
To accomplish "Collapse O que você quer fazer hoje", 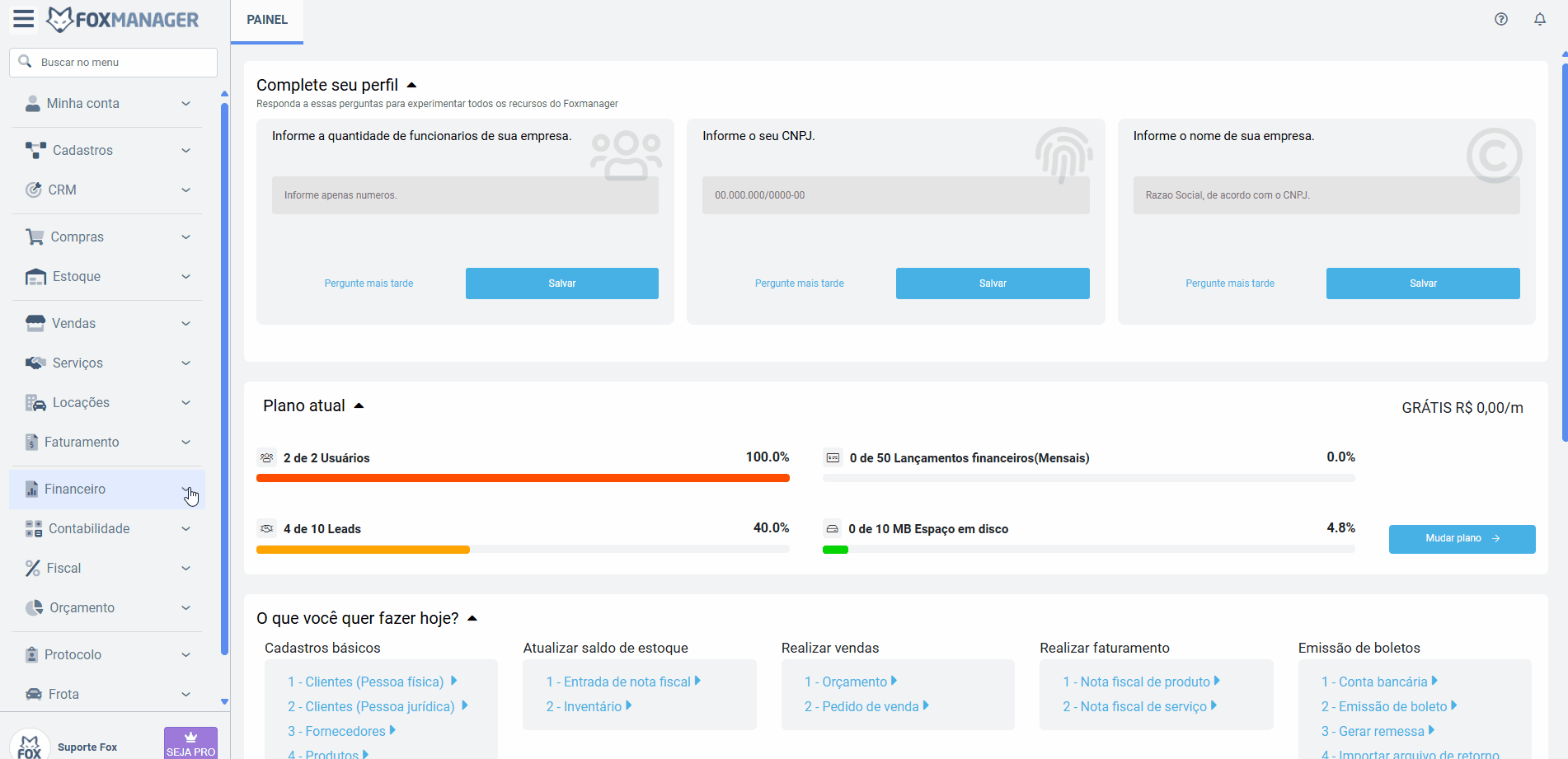I will click(x=472, y=618).
